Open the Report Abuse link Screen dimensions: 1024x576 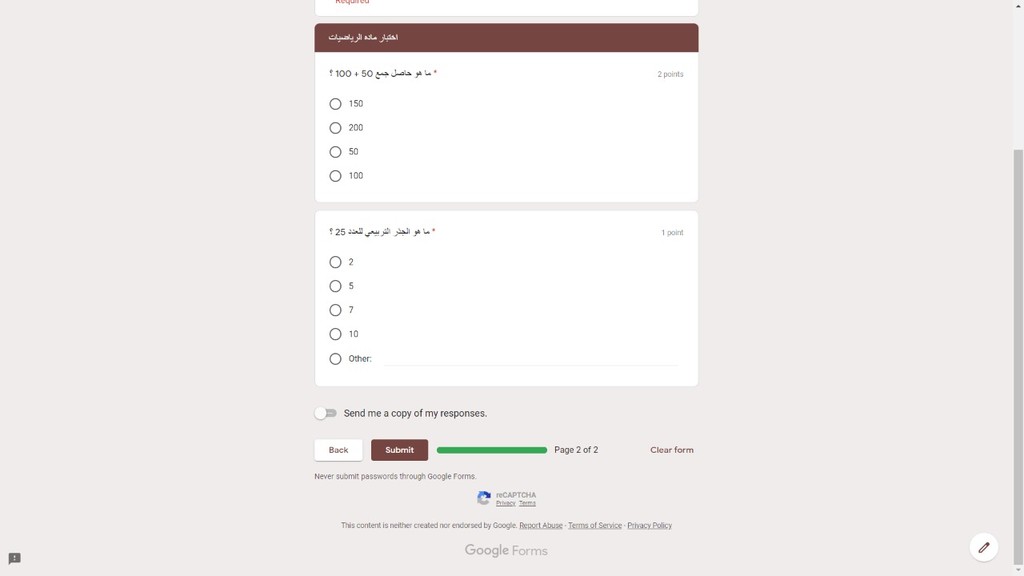pos(541,525)
